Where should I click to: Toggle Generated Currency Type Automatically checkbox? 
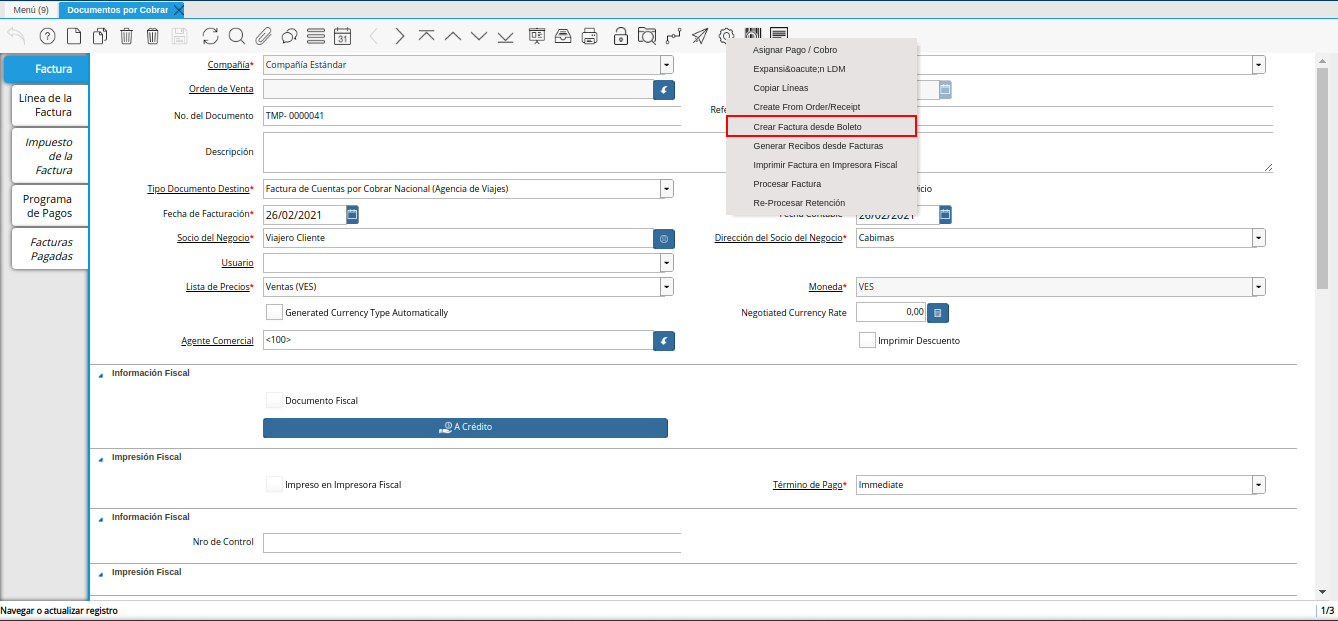point(274,312)
